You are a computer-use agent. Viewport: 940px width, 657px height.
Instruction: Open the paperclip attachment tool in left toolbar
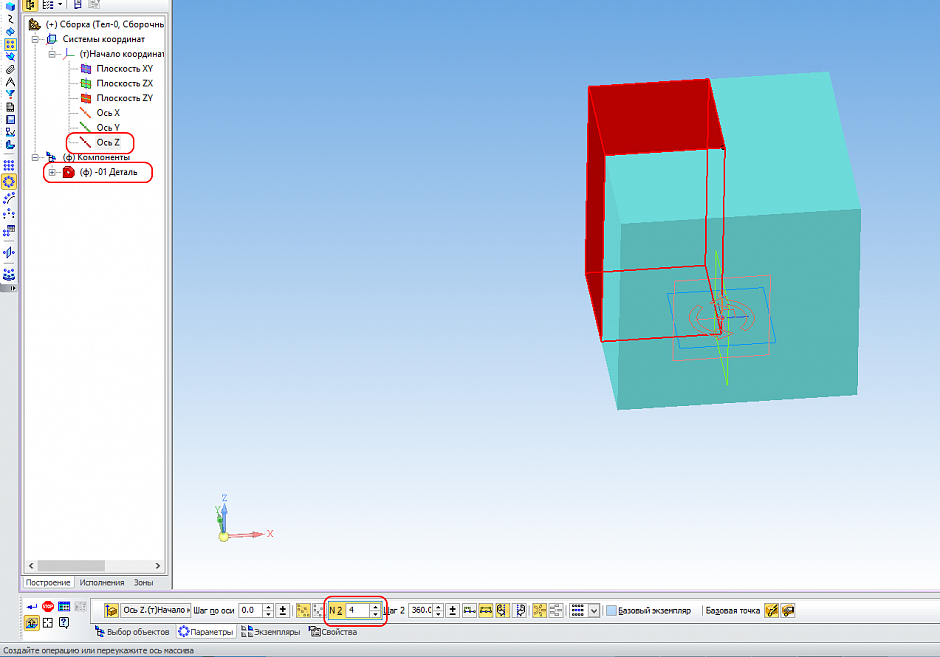[10, 70]
